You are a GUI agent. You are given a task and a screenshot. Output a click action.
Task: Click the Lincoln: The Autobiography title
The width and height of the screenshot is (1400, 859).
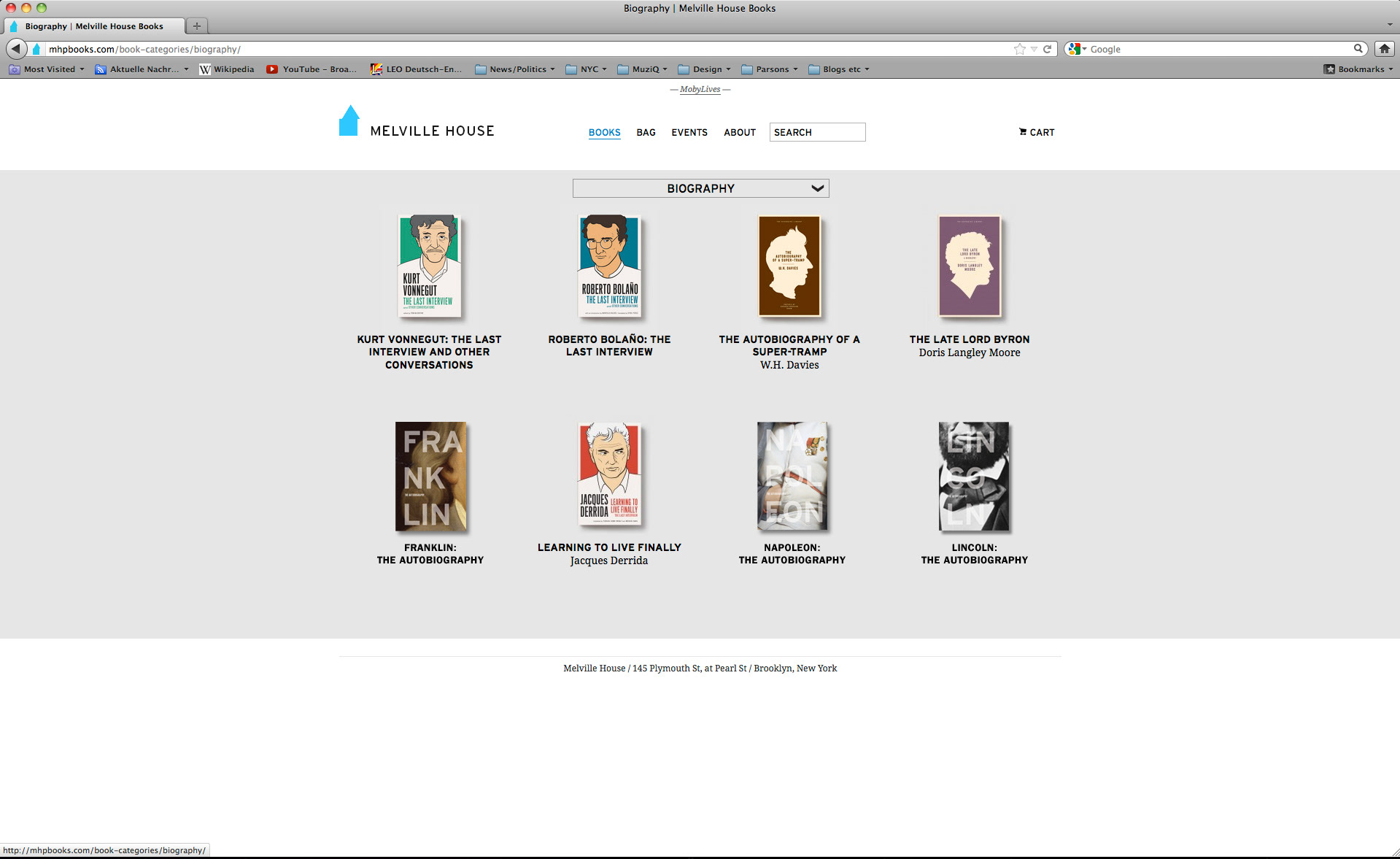(974, 553)
